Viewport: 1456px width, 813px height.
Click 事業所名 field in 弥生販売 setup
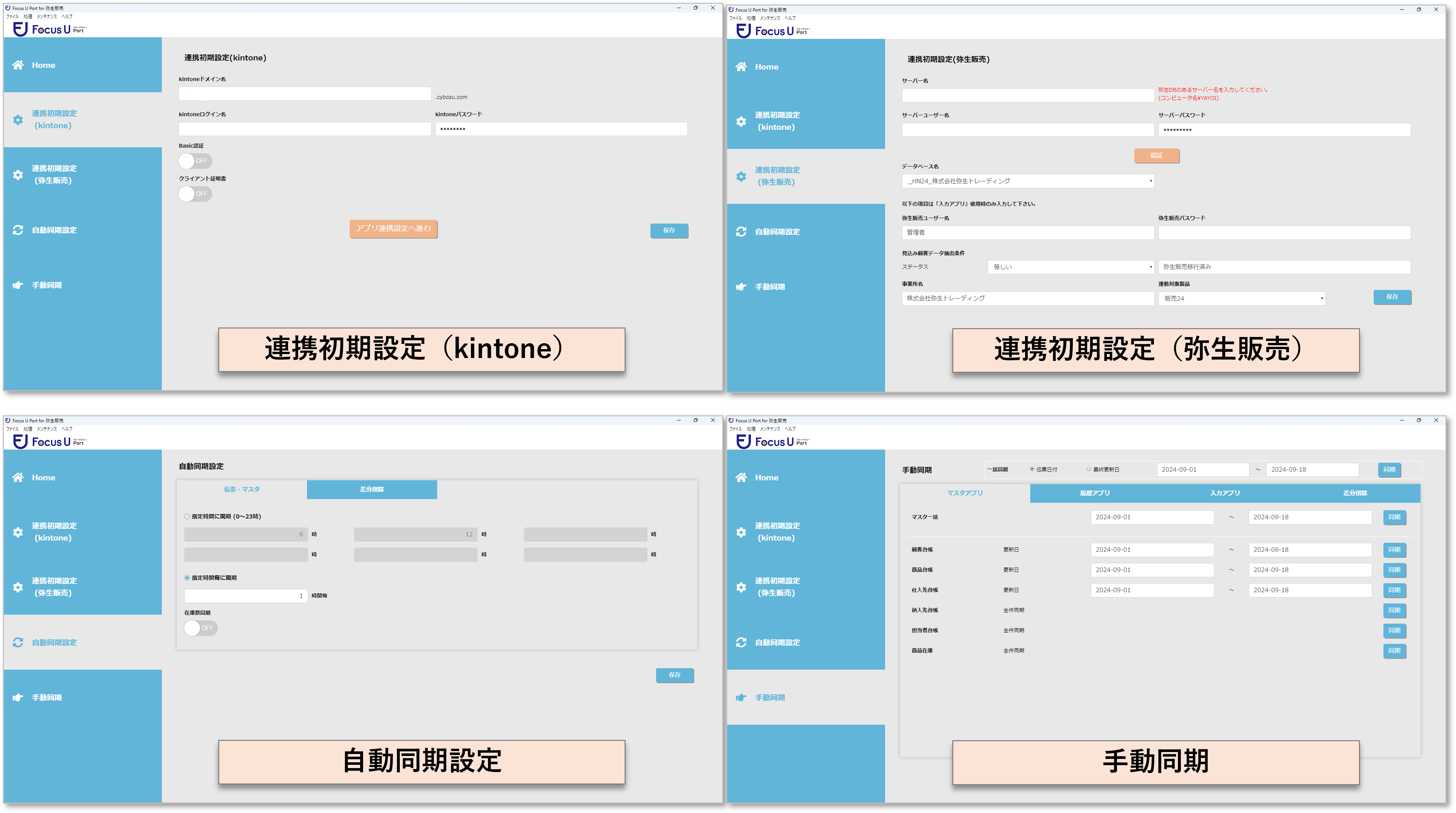(x=1028, y=298)
